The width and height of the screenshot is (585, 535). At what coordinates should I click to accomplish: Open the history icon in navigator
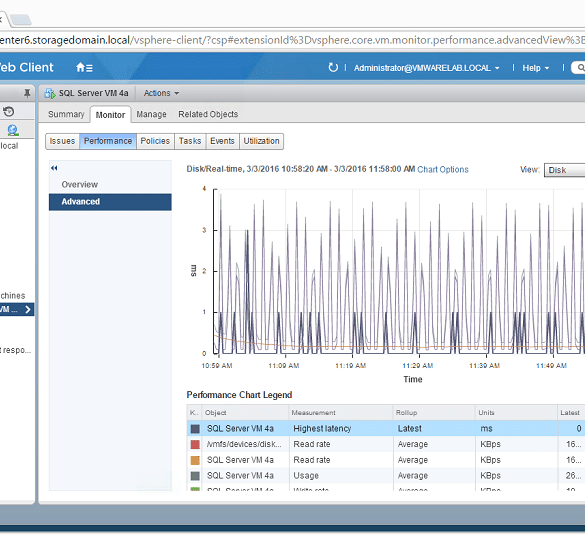pos(9,111)
